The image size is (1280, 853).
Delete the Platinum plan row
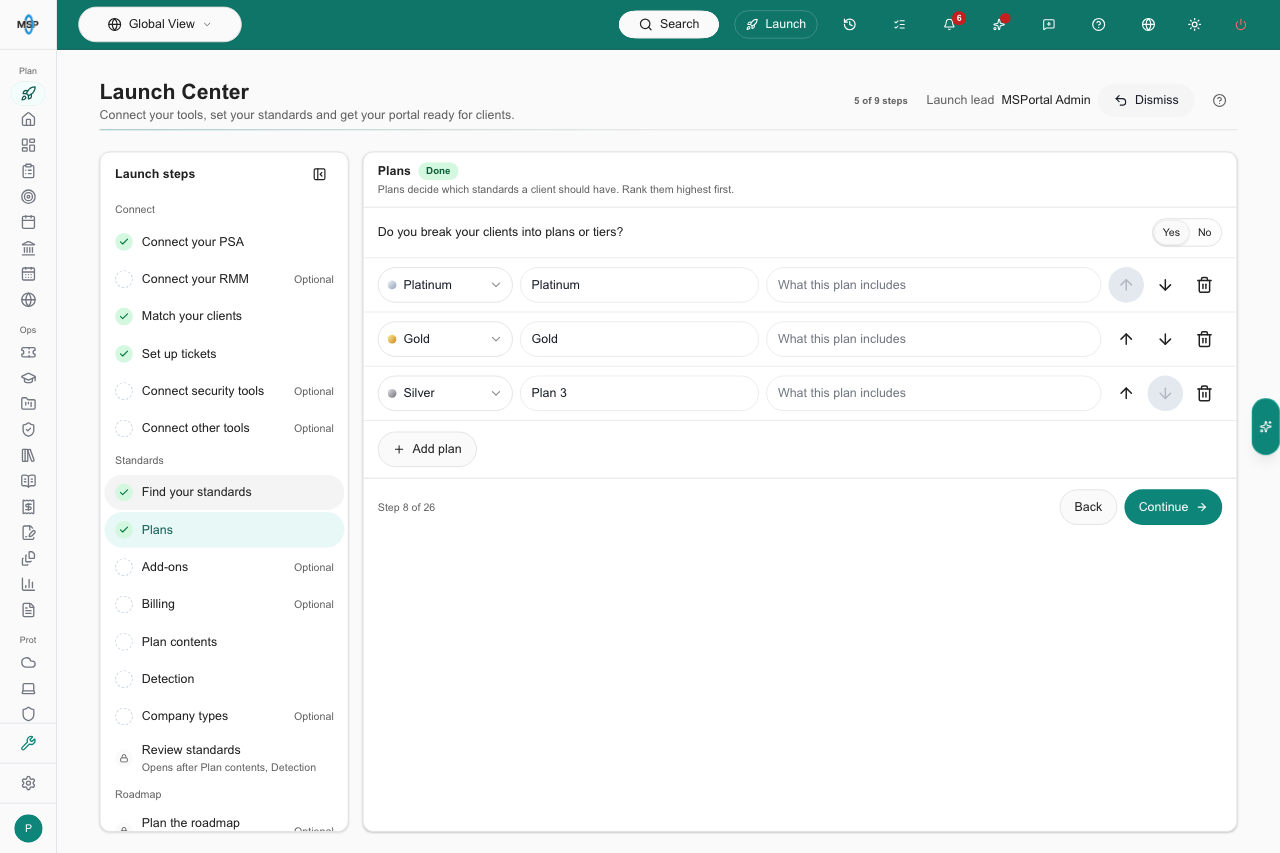pyautogui.click(x=1204, y=285)
